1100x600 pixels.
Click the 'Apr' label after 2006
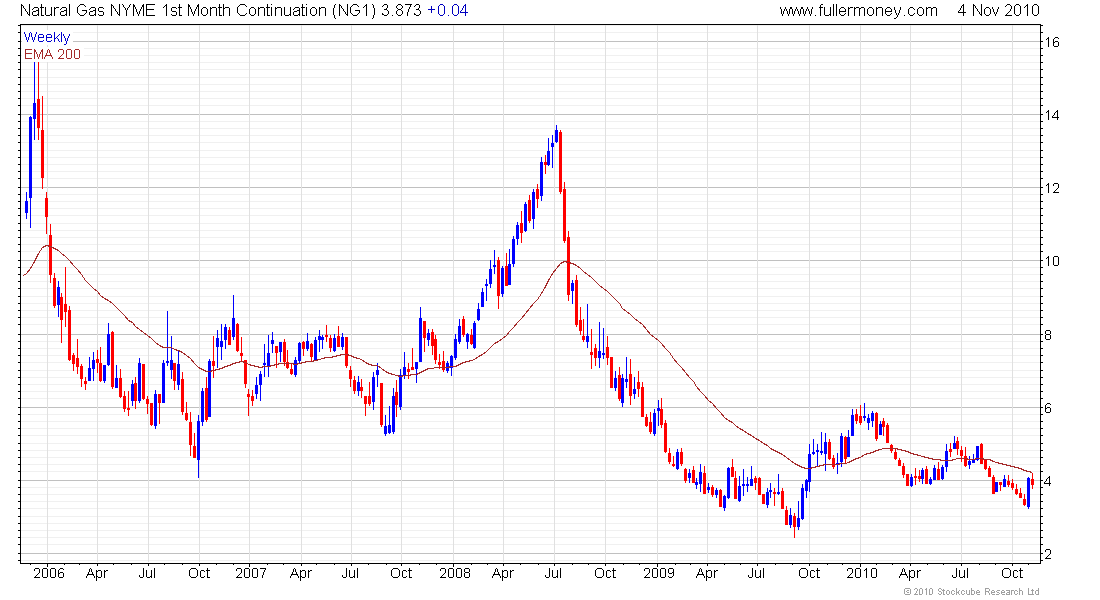pyautogui.click(x=97, y=573)
